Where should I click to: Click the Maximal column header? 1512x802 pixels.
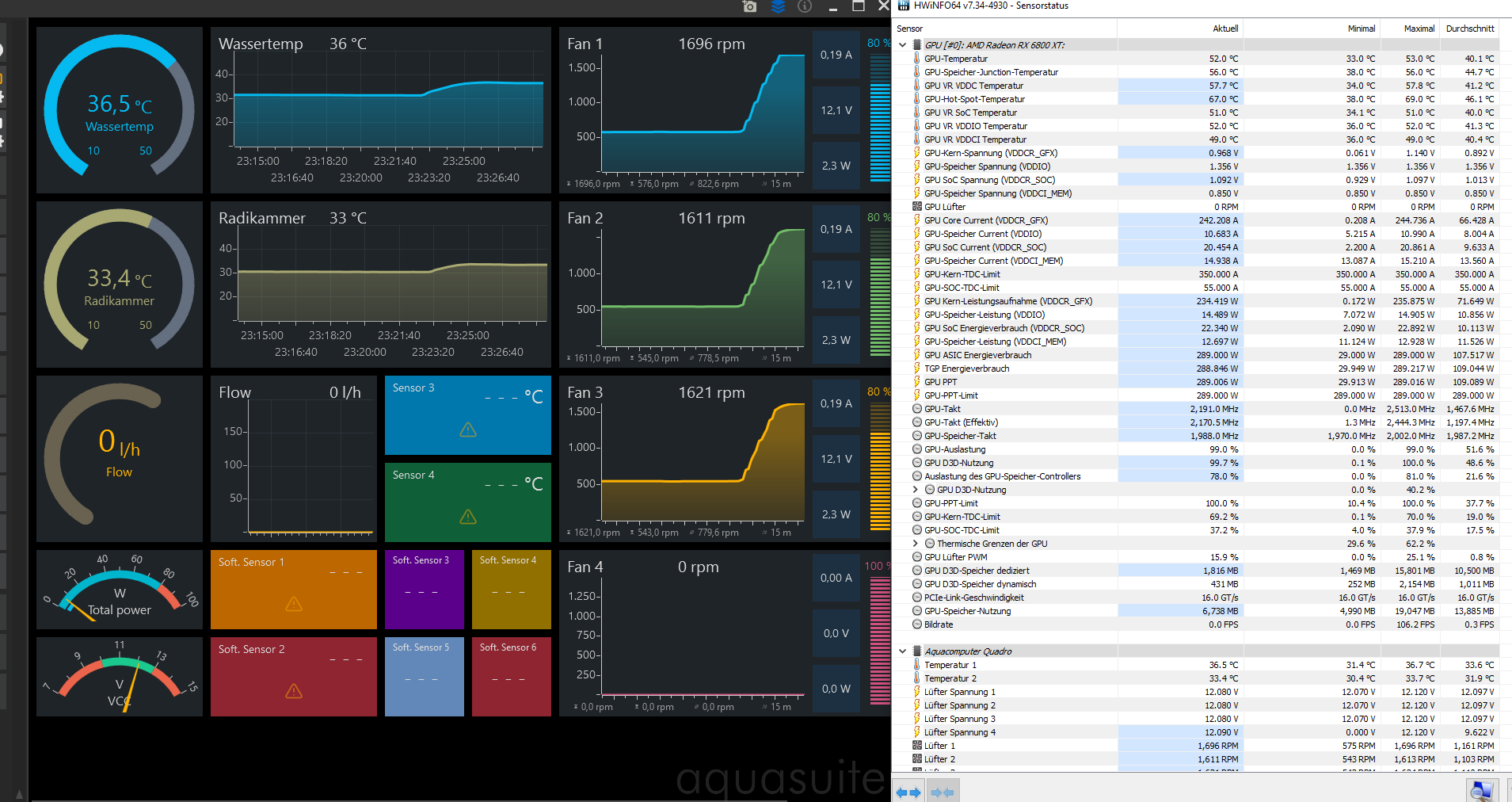[x=1410, y=29]
